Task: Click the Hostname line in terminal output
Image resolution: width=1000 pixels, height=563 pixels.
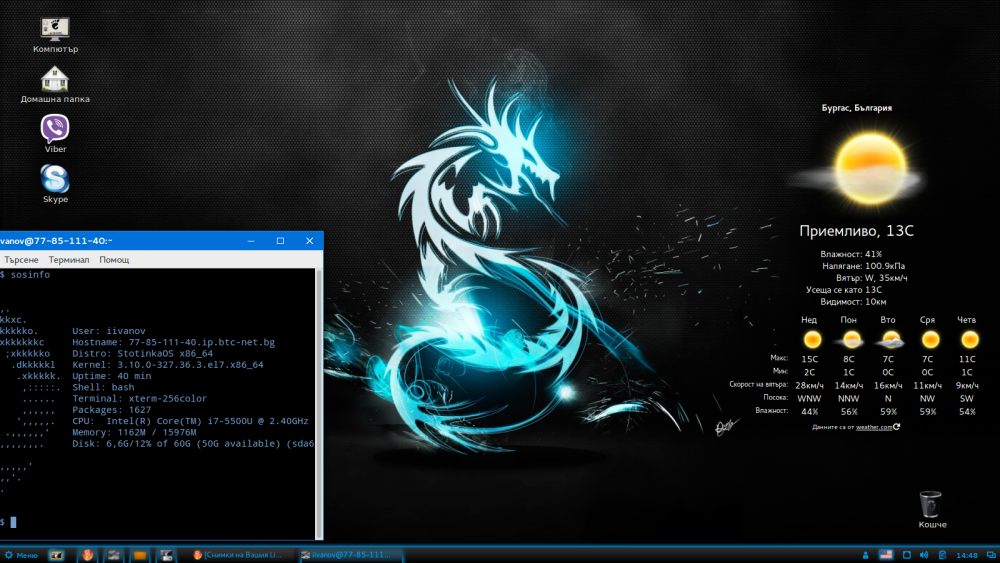Action: pos(173,342)
